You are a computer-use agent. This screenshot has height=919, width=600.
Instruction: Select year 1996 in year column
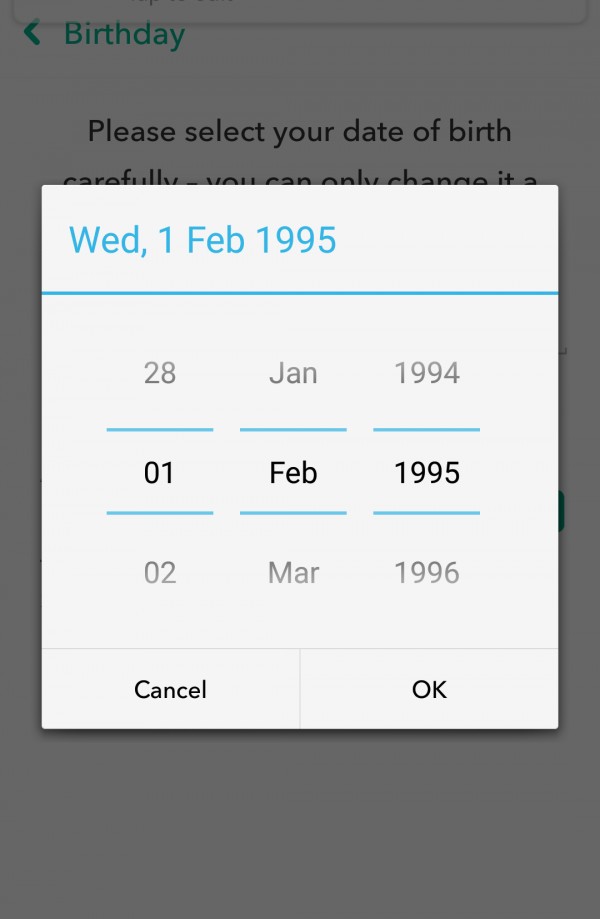427,572
